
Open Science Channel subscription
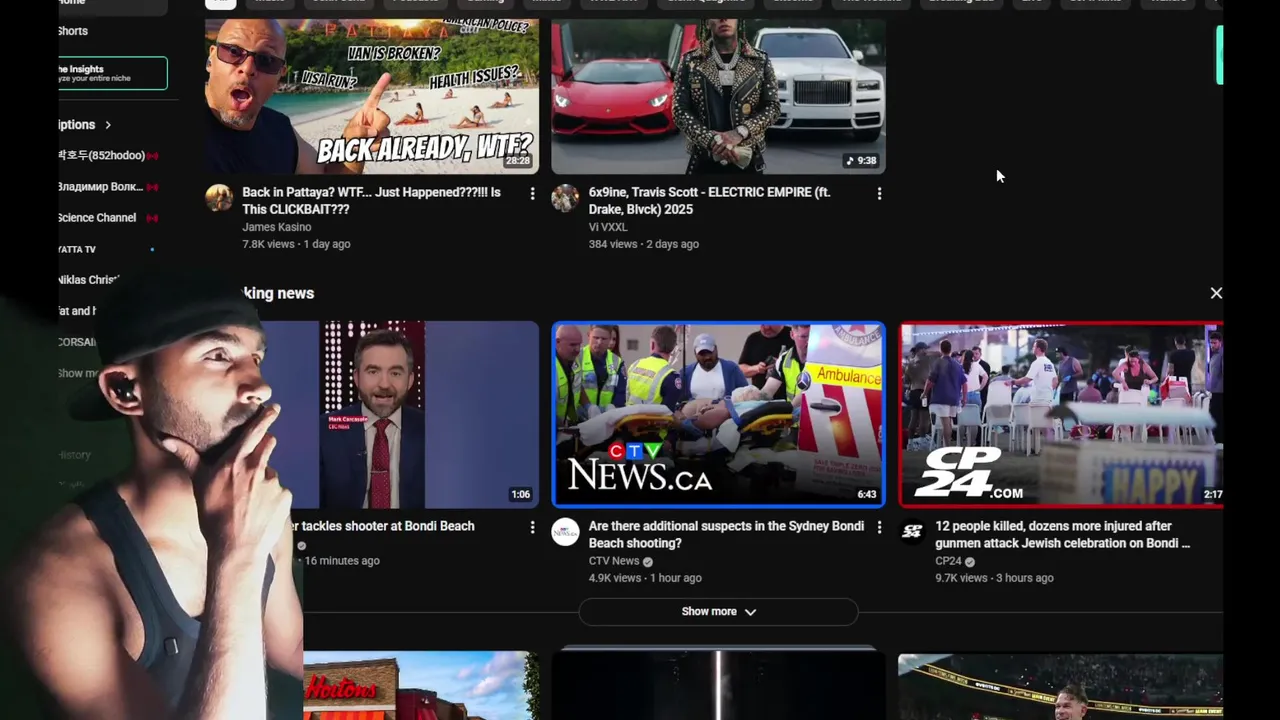97,218
